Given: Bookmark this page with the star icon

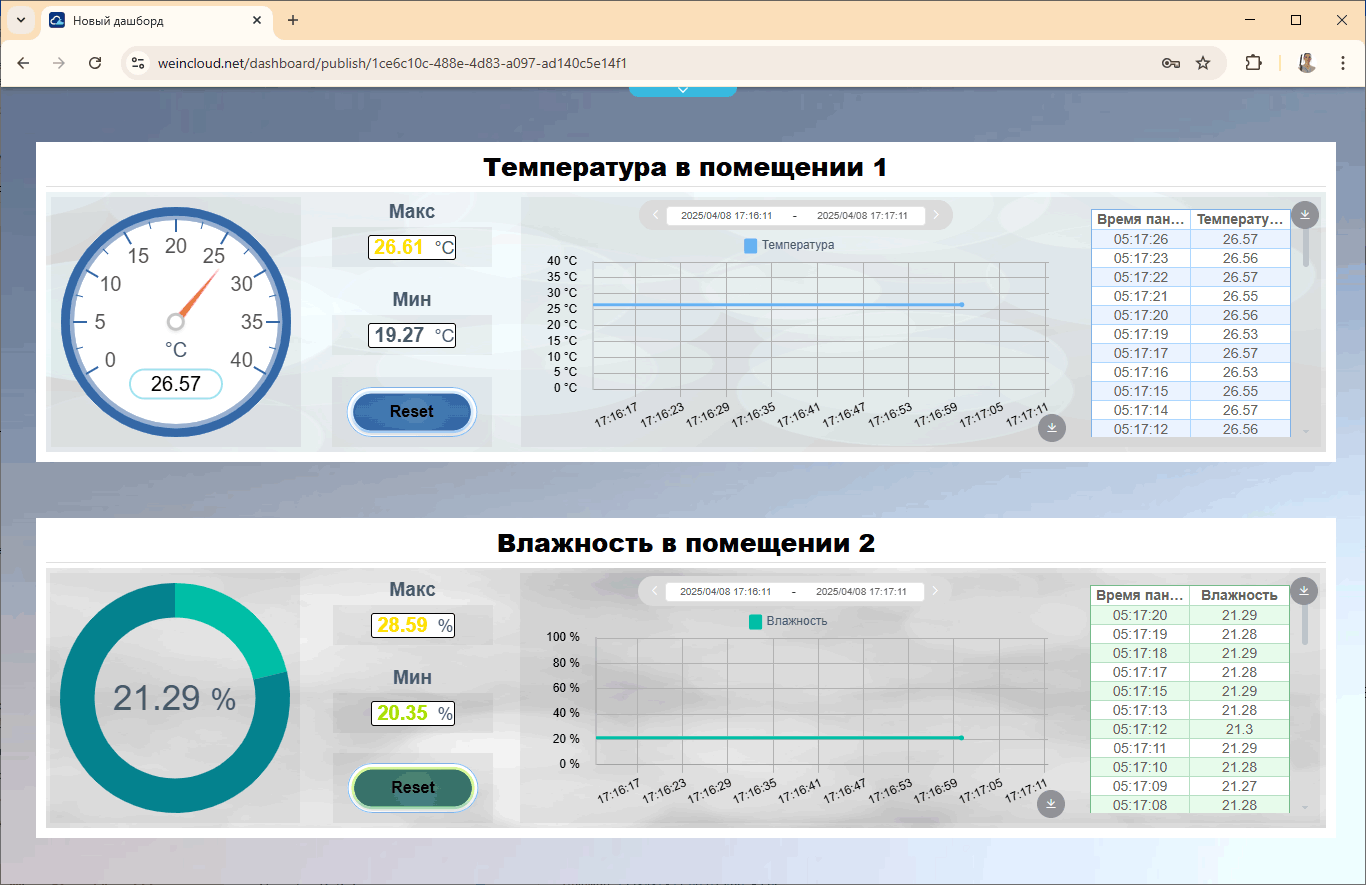Looking at the screenshot, I should tap(1203, 63).
